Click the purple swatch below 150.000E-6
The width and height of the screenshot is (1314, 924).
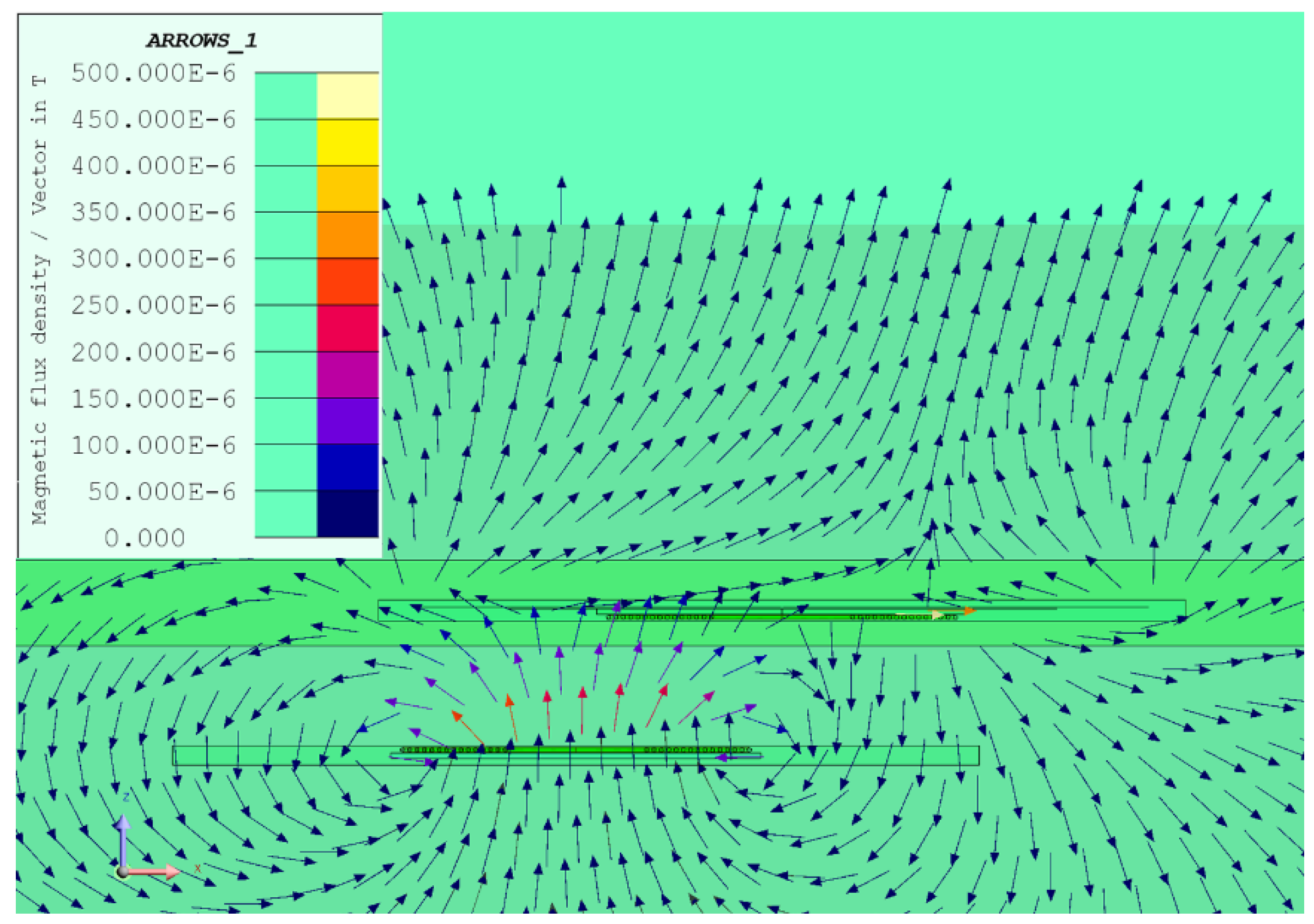pyautogui.click(x=347, y=421)
